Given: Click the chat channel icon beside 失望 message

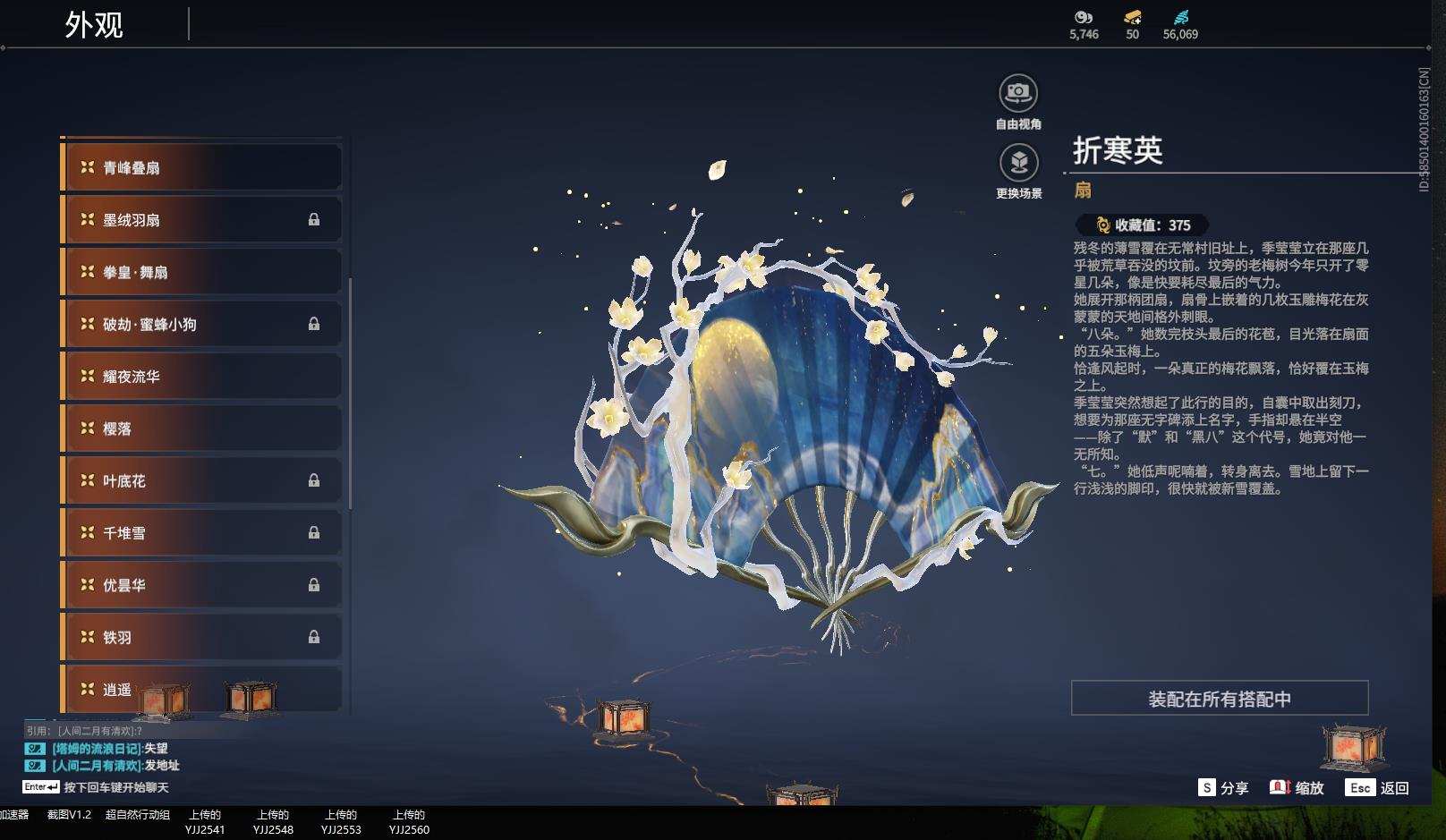Looking at the screenshot, I should click(35, 749).
